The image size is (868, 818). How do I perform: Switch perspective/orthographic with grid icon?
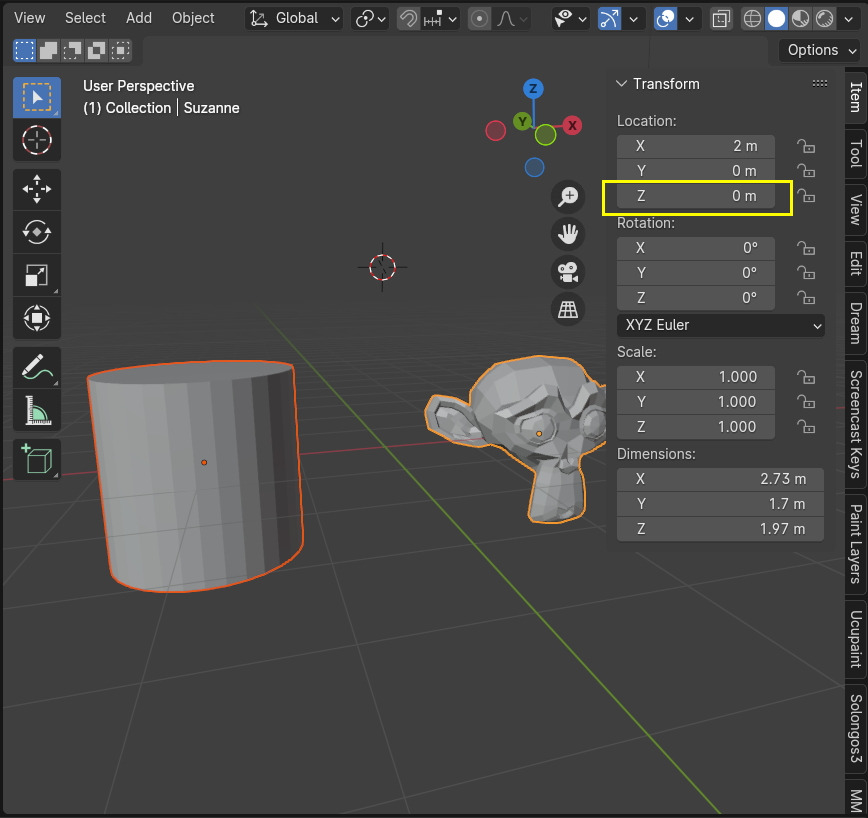point(568,309)
